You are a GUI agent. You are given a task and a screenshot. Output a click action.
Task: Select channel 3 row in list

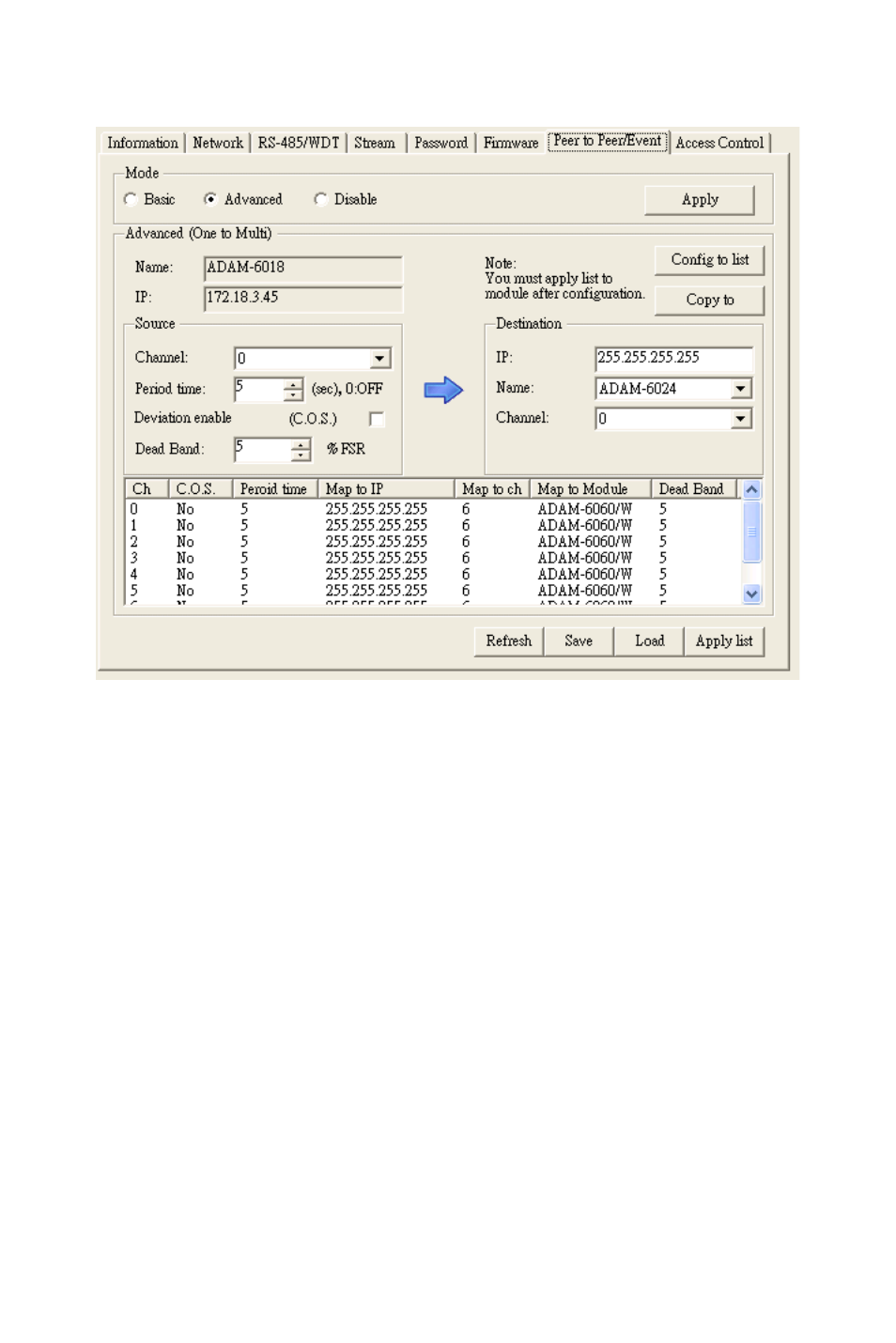(x=432, y=558)
